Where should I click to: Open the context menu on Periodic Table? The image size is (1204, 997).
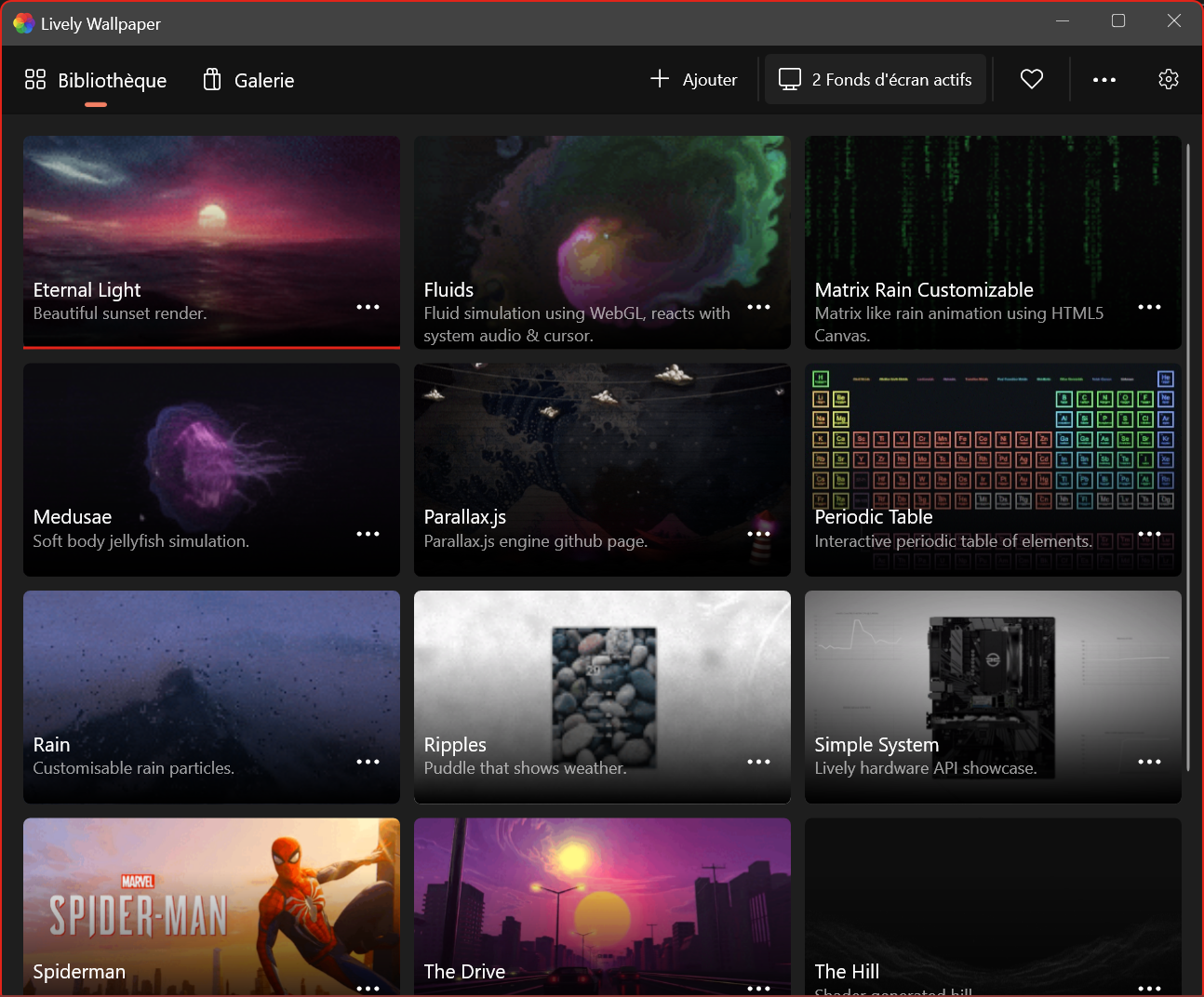coord(1149,534)
